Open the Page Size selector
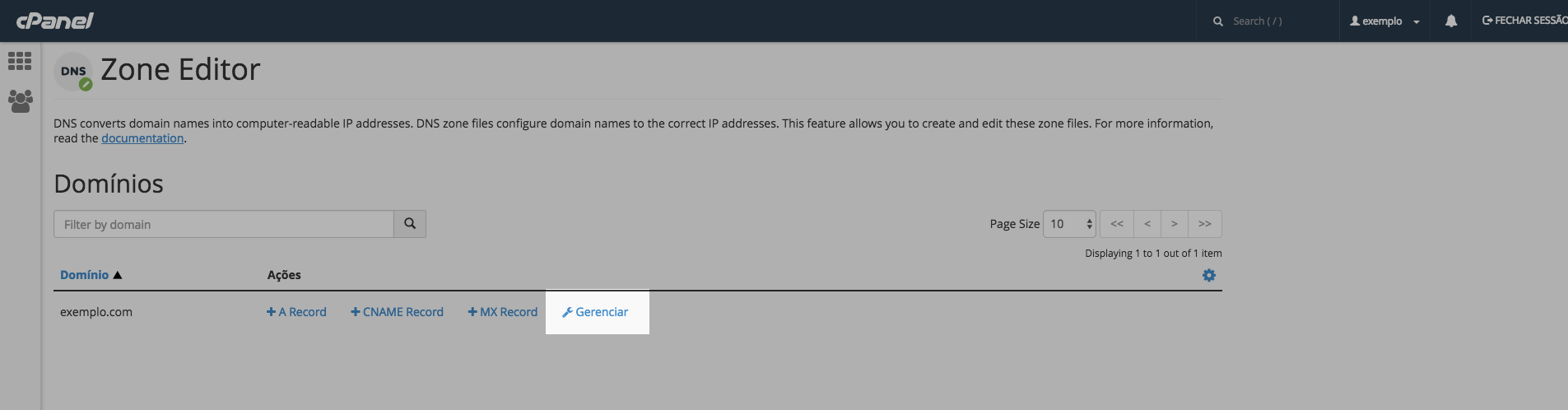This screenshot has height=410, width=1568. [x=1068, y=224]
